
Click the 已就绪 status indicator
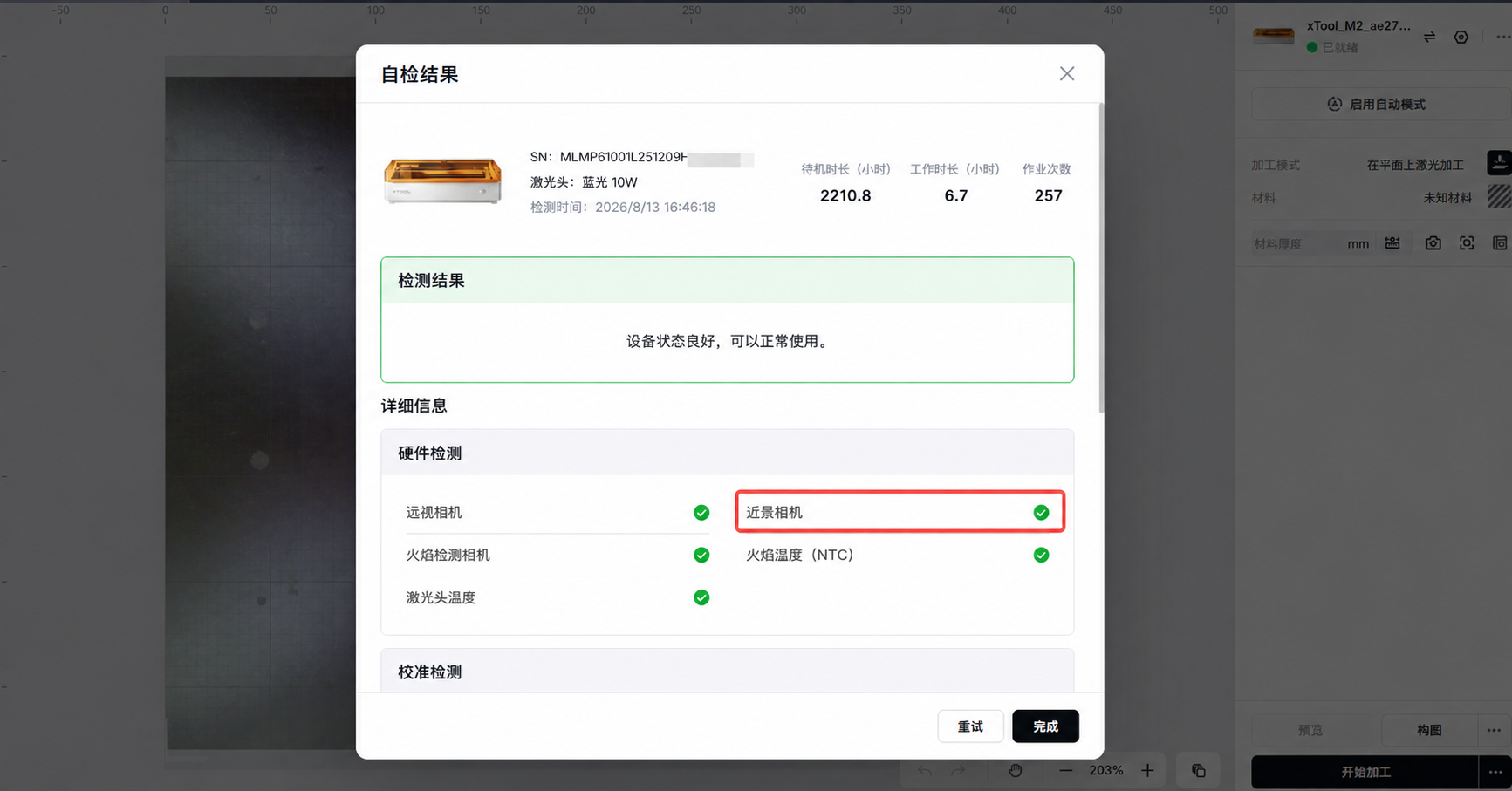[x=1332, y=48]
